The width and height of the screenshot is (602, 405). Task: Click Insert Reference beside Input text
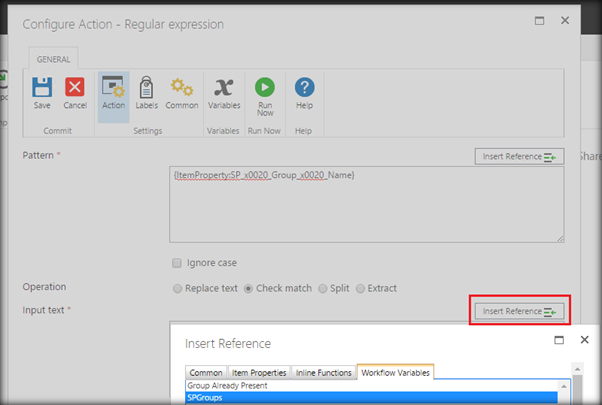[x=519, y=311]
